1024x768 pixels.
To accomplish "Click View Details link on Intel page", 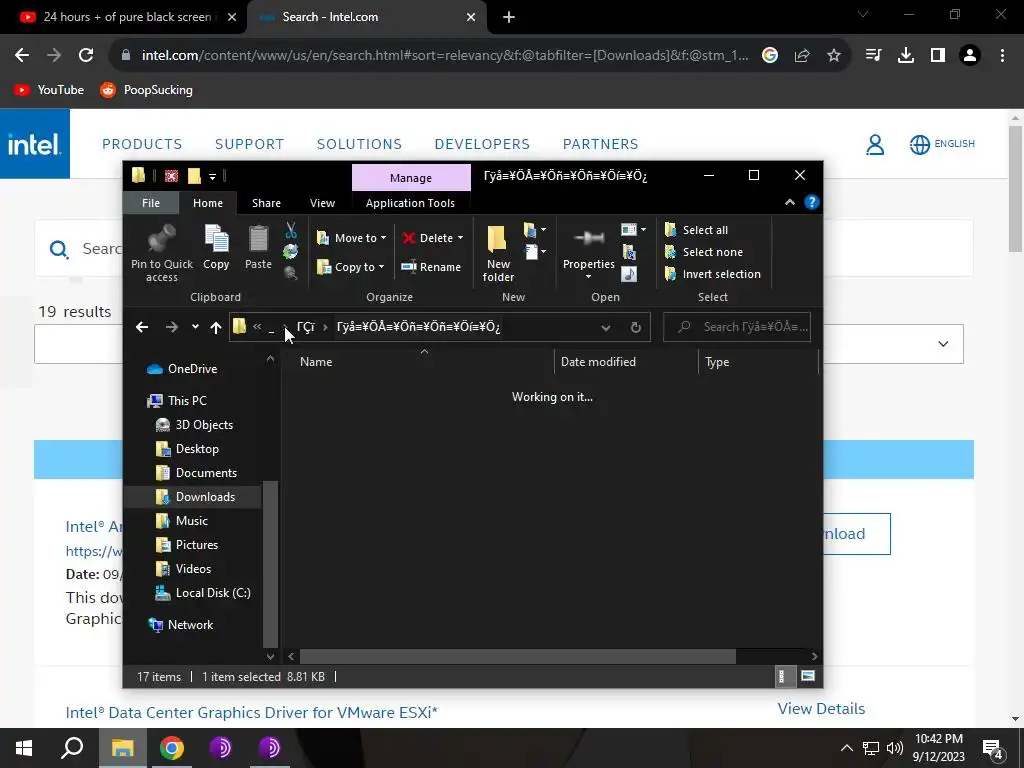I will click(821, 709).
